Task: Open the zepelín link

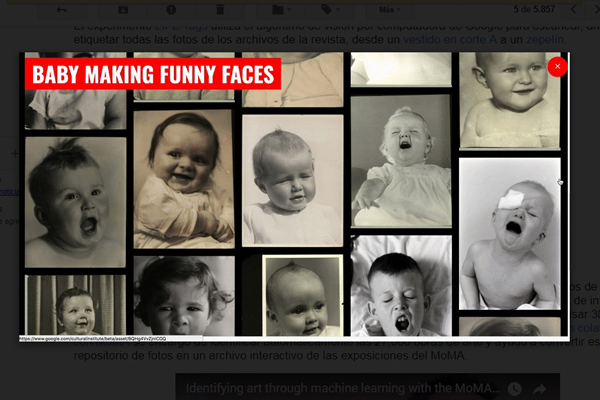Action: click(544, 39)
